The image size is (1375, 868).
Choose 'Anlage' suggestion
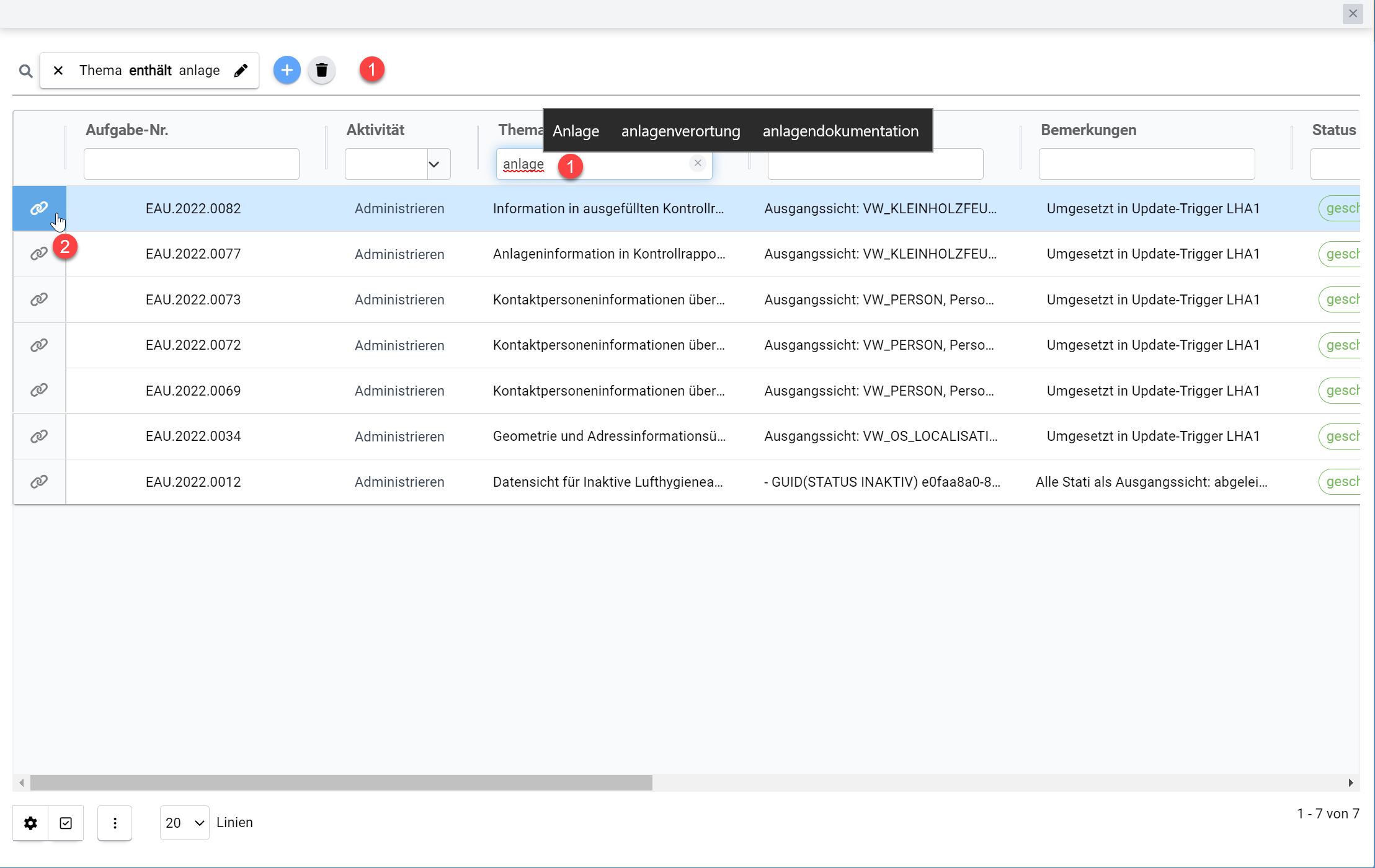576,131
